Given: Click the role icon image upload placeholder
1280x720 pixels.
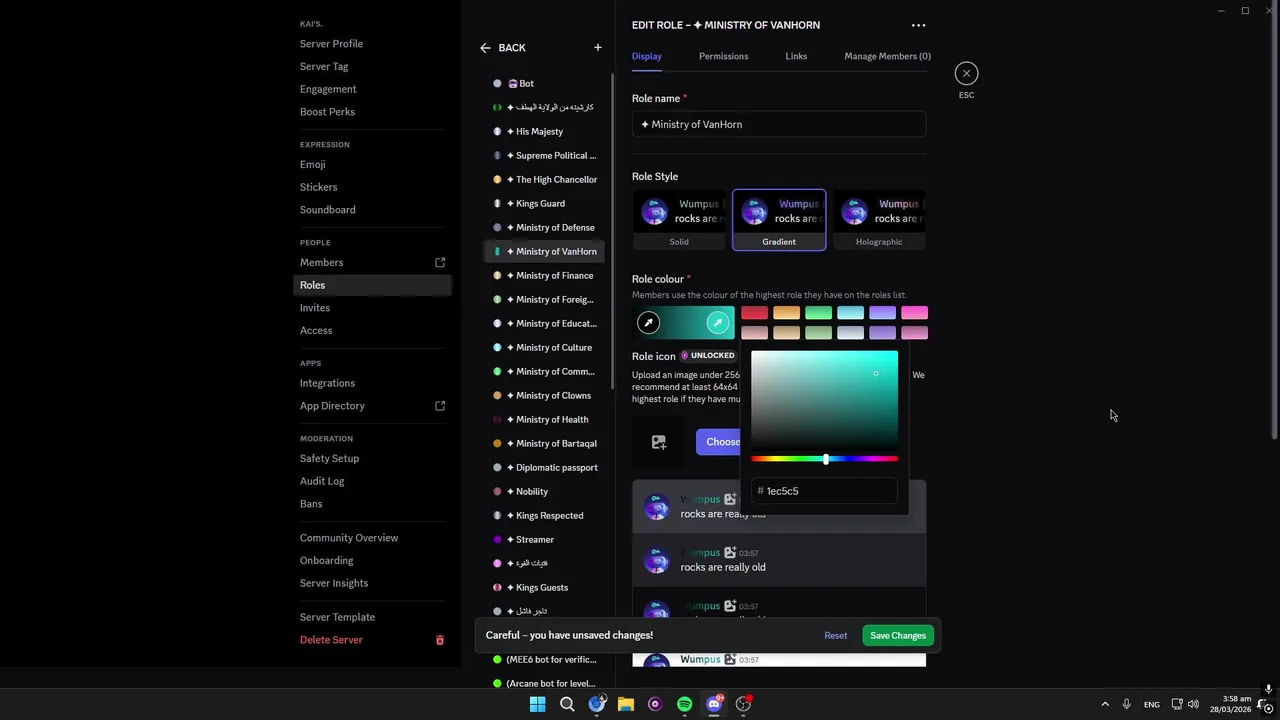Looking at the screenshot, I should [x=659, y=442].
